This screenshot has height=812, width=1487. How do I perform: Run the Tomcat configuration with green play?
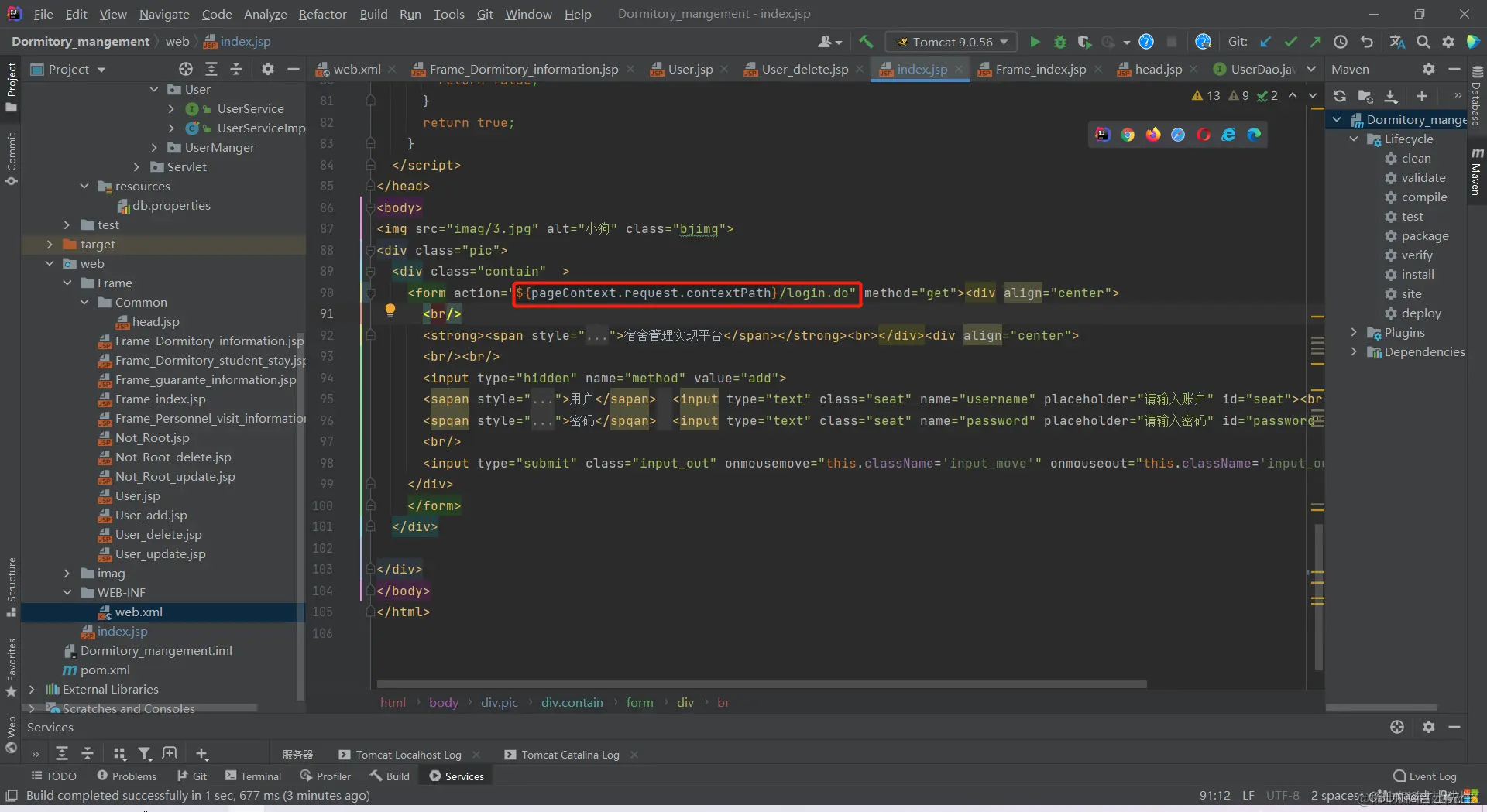[1035, 42]
